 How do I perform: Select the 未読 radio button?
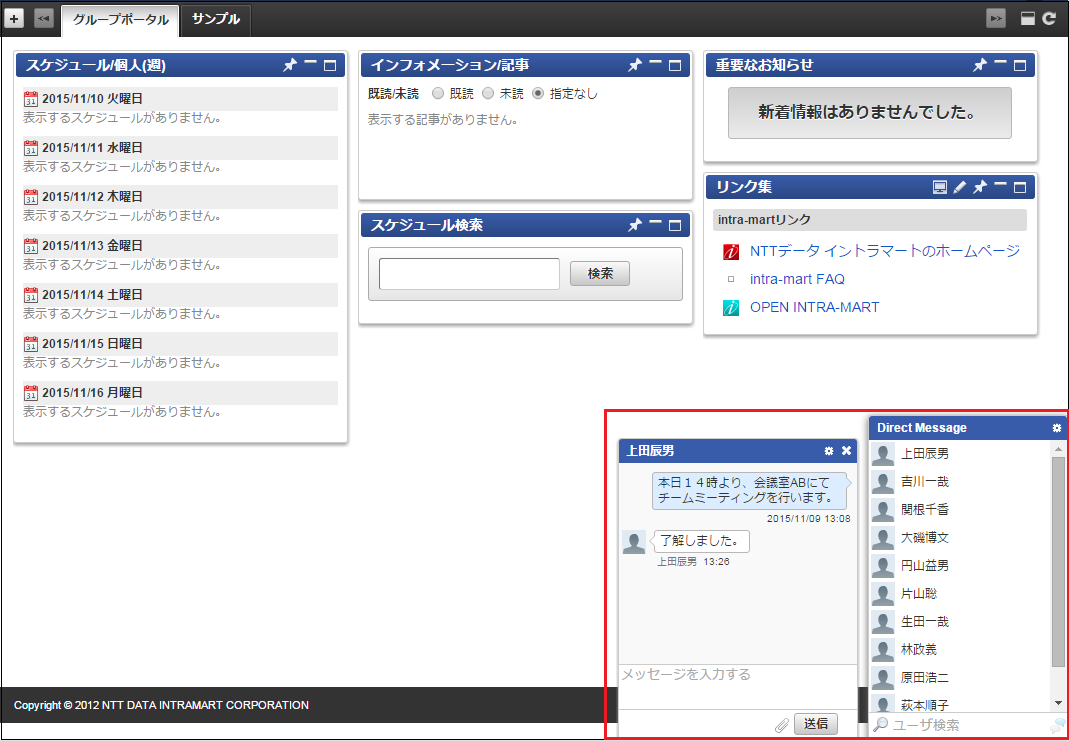pyautogui.click(x=488, y=94)
